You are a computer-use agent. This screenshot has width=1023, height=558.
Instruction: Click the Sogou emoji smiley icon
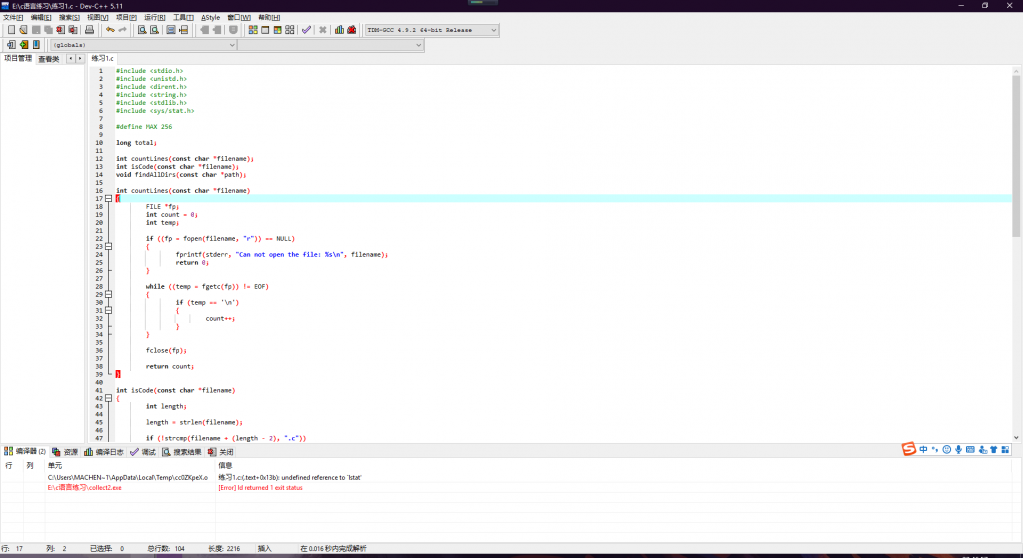pos(947,450)
